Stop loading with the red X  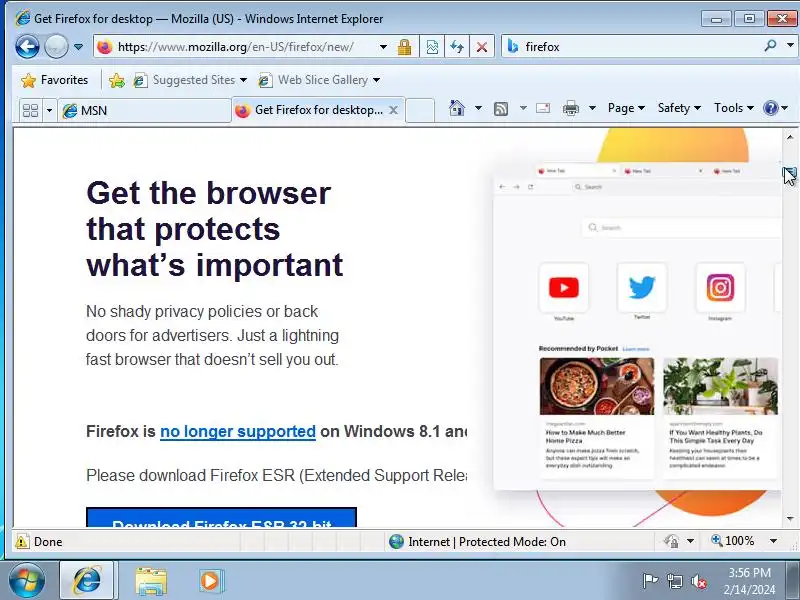tap(481, 47)
